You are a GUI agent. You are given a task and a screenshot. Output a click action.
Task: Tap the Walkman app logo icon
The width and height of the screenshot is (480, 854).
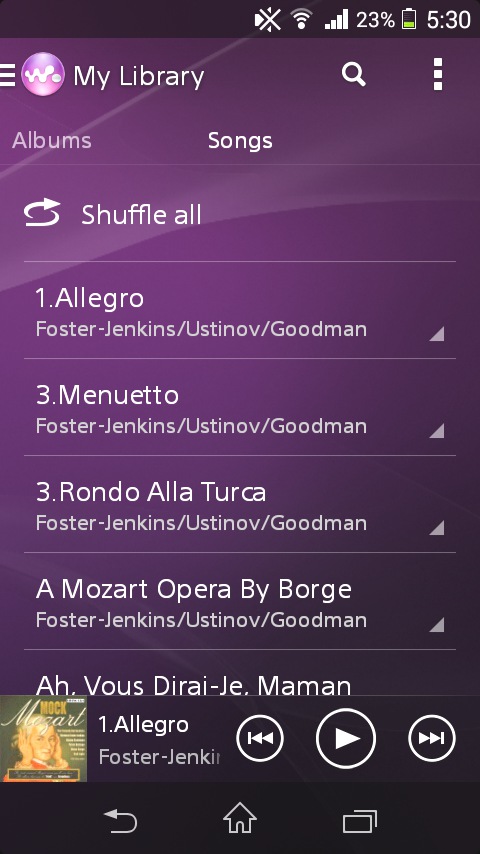pos(42,75)
